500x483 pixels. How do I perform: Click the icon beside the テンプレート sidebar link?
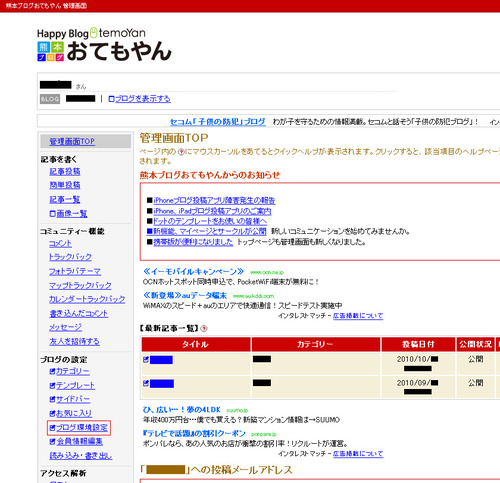point(52,385)
